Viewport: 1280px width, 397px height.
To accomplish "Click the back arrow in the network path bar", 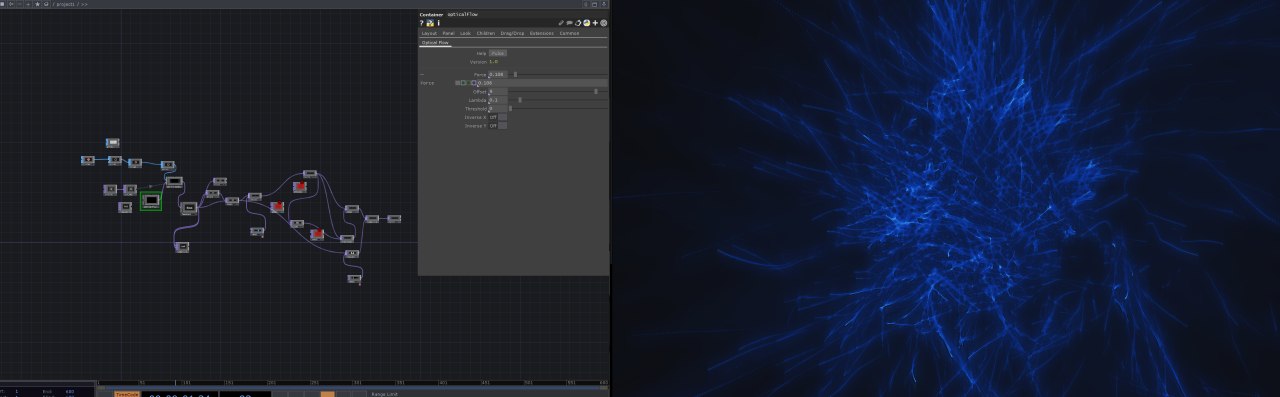I will 11,4.
